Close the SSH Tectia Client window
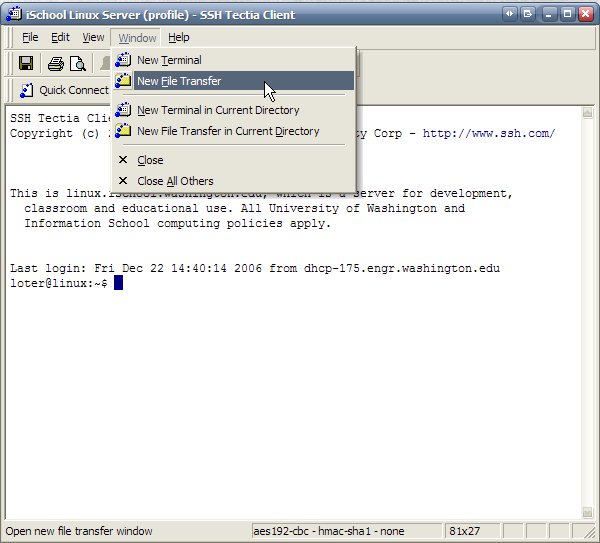 click(586, 15)
